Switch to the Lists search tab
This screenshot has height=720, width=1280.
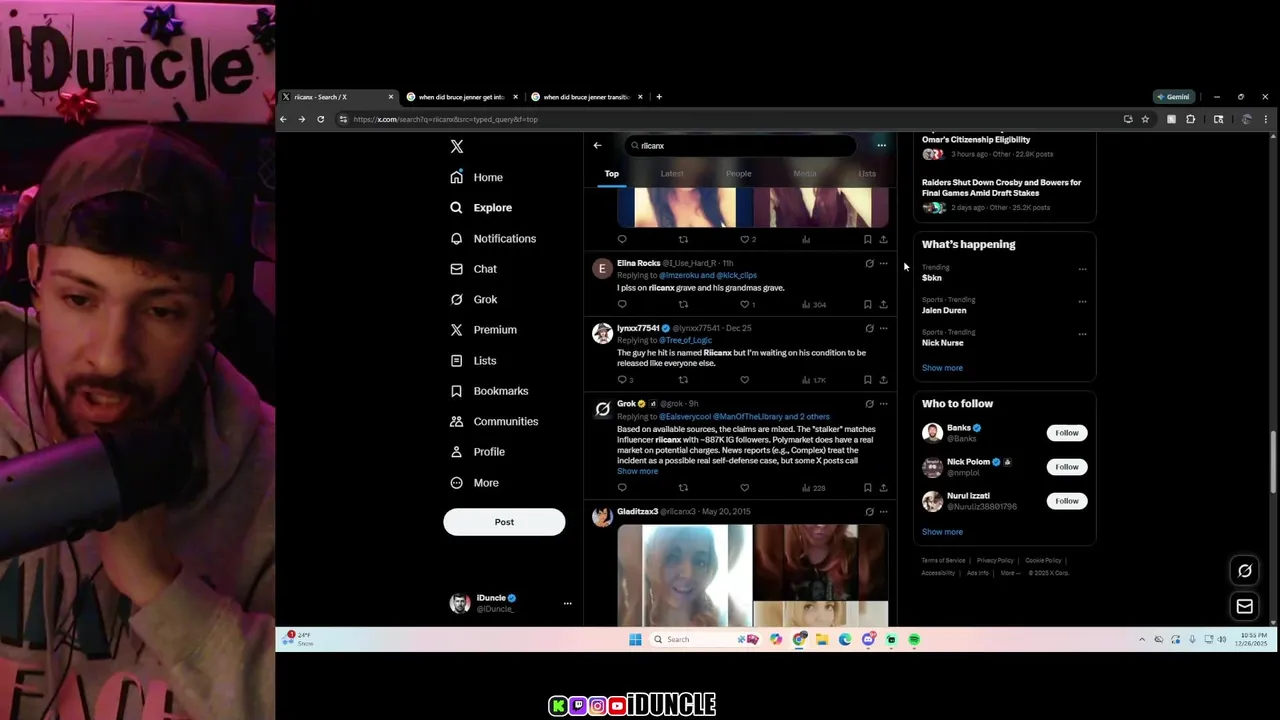pos(867,173)
